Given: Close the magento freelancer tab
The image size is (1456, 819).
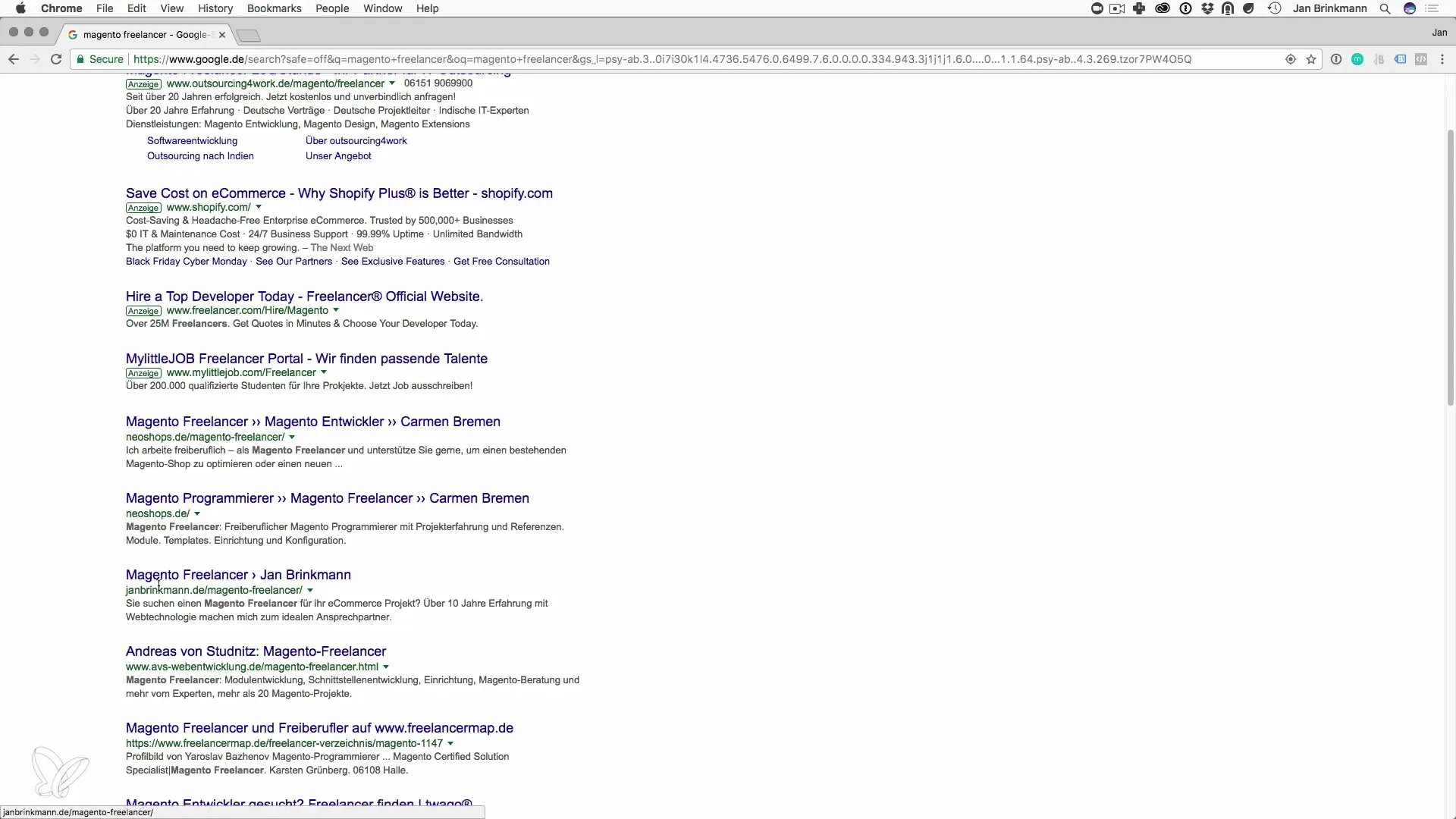Looking at the screenshot, I should [221, 35].
